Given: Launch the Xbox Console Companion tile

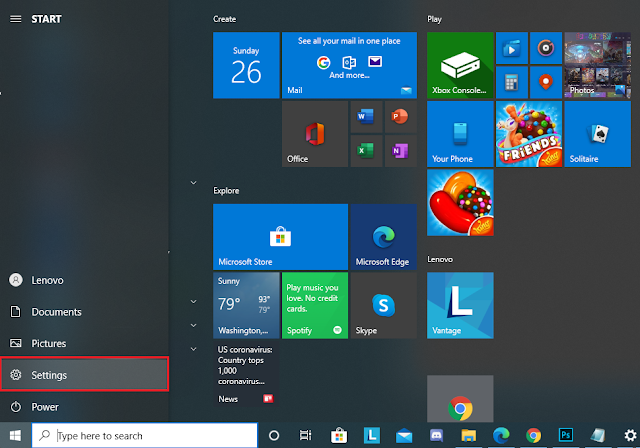Looking at the screenshot, I should pyautogui.click(x=460, y=65).
